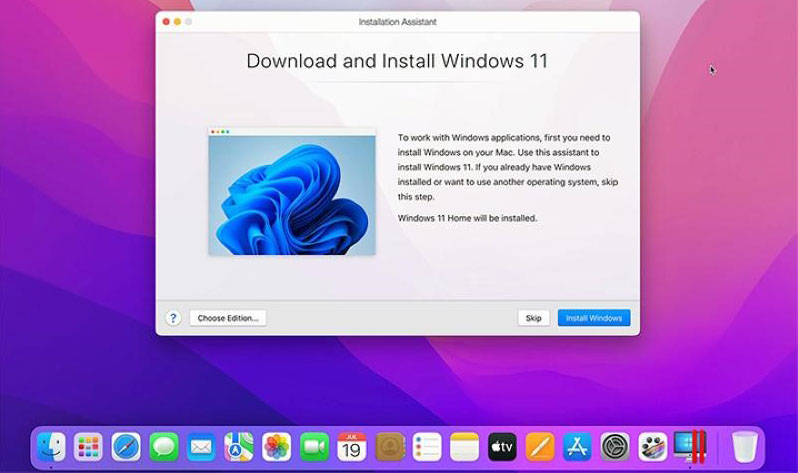Open Finder from the Dock
The height and width of the screenshot is (473, 798).
pos(51,447)
